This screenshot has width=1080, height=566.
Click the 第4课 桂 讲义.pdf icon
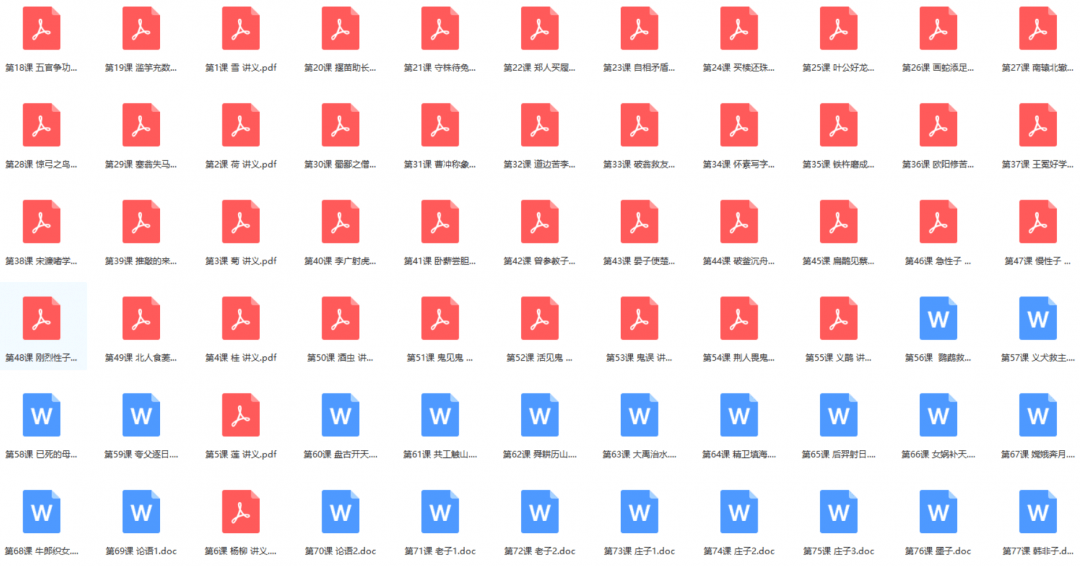[241, 318]
